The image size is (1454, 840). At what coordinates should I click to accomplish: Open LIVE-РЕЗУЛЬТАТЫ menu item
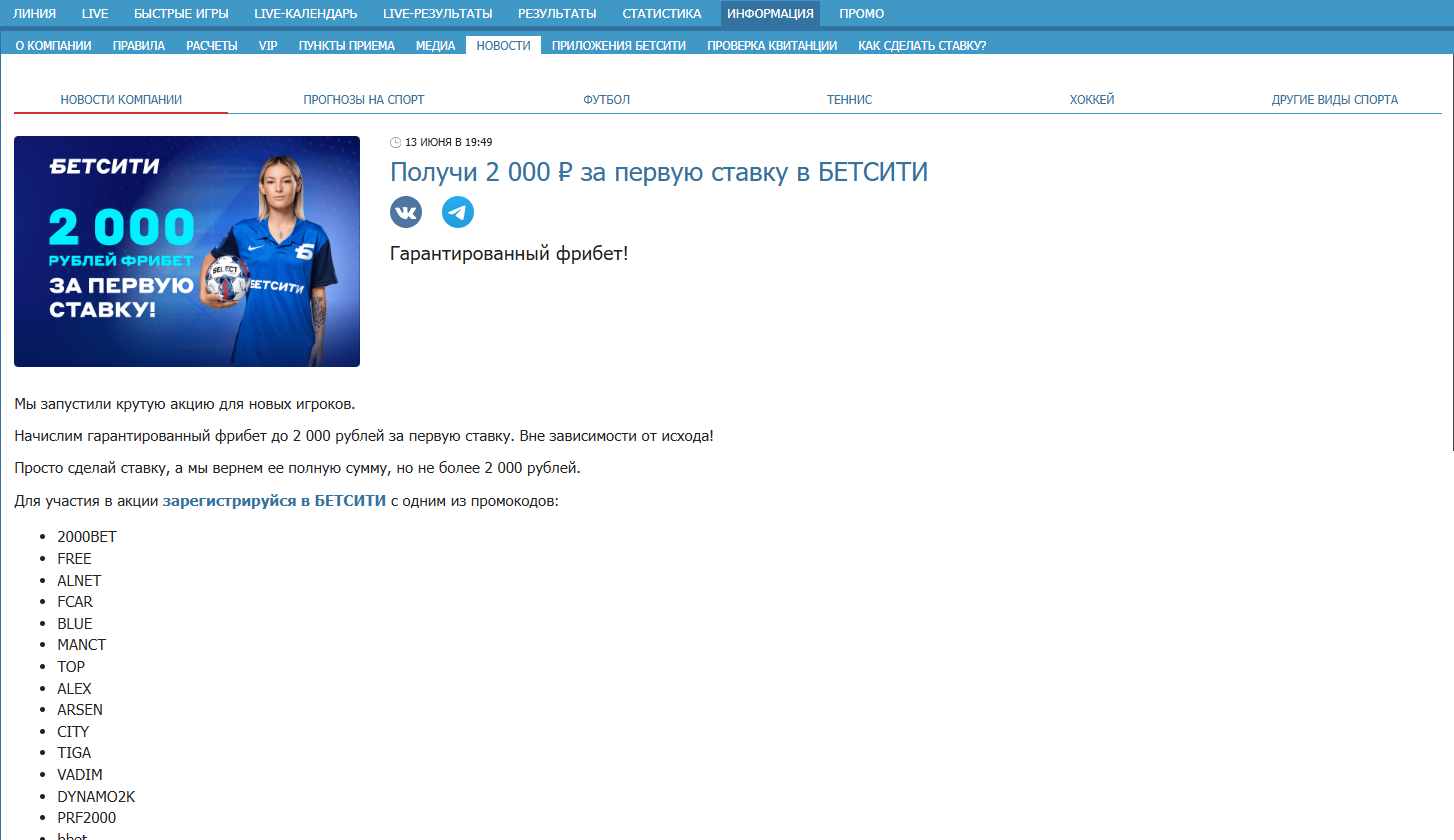pos(438,13)
